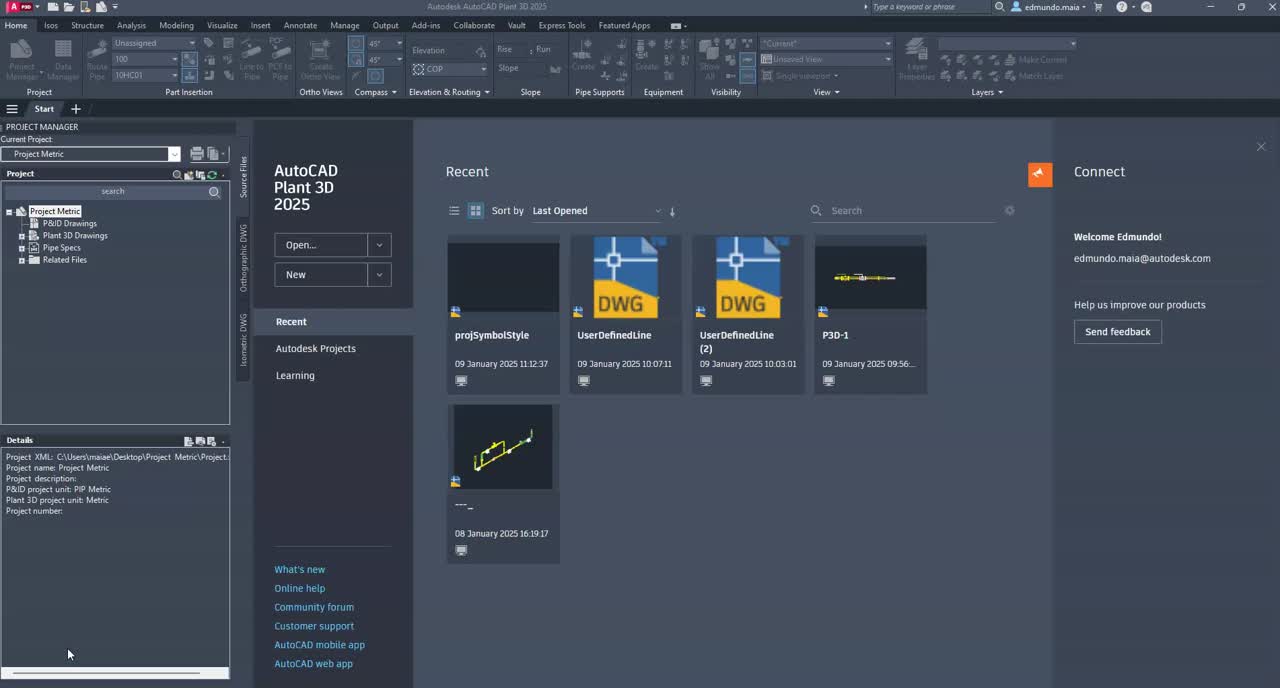Expand the Plant 3D Drawings node
The width and height of the screenshot is (1280, 688).
[22, 236]
